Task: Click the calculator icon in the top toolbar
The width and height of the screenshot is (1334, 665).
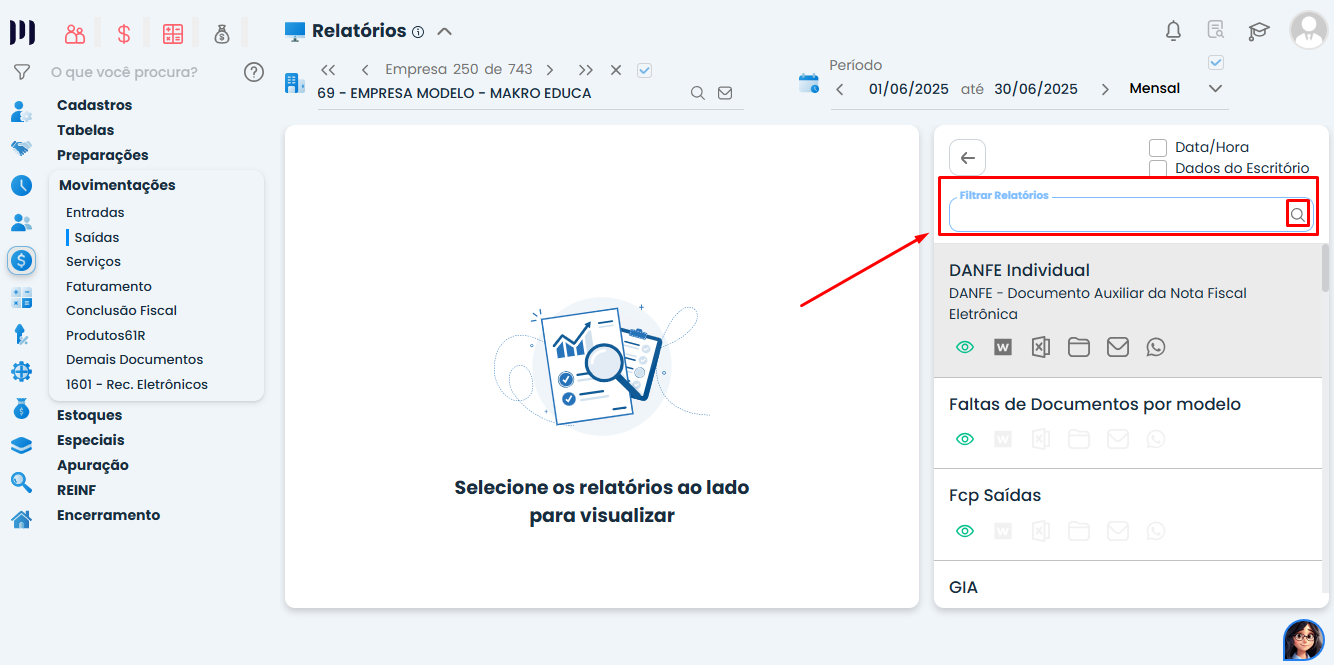Action: [x=172, y=33]
